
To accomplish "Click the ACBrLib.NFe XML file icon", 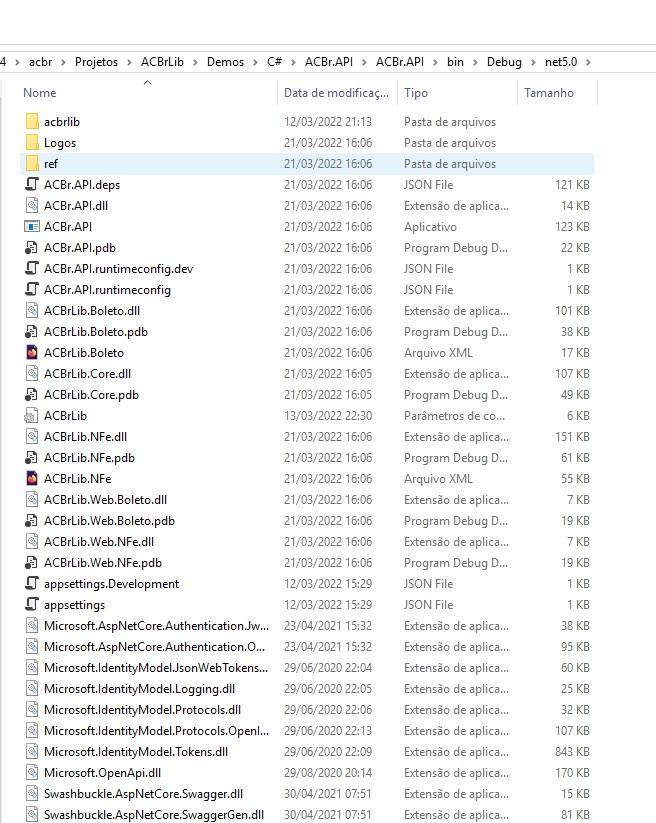I will 32,479.
